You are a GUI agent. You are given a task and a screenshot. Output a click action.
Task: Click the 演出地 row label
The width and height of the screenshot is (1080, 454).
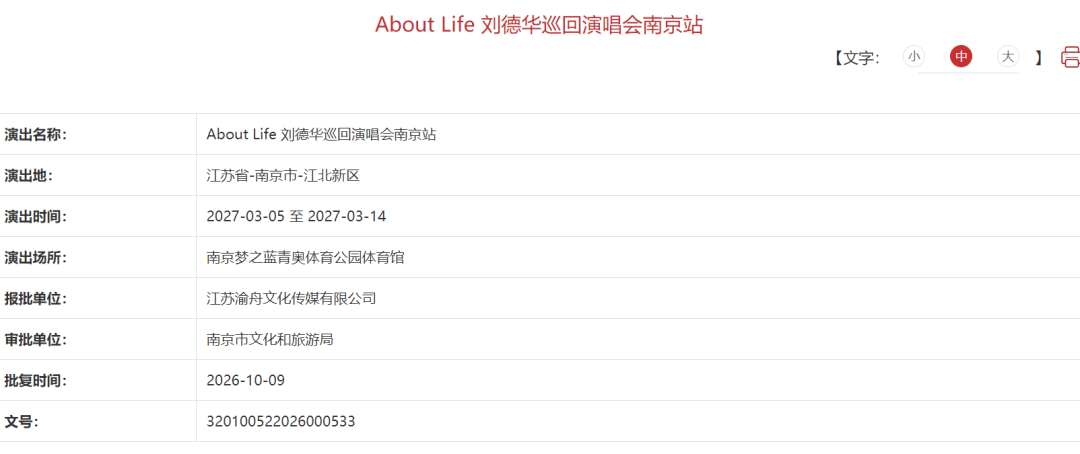point(28,175)
